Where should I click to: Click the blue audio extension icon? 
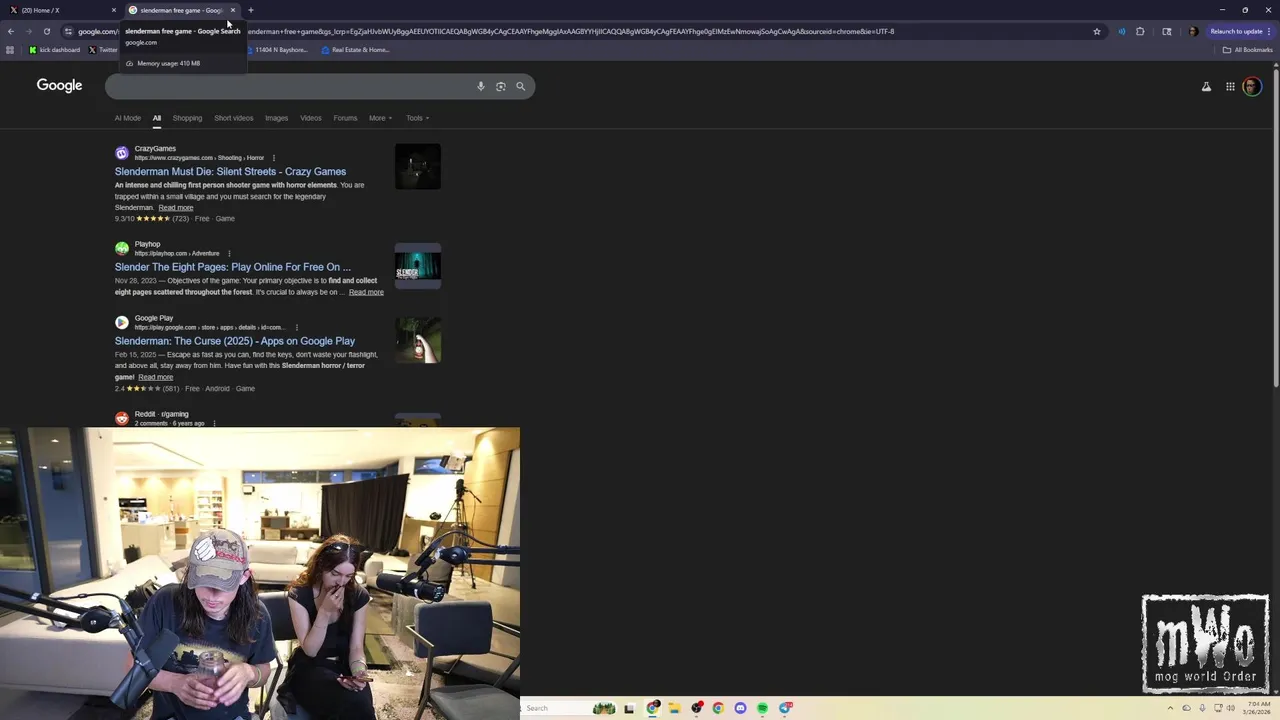tap(1121, 31)
